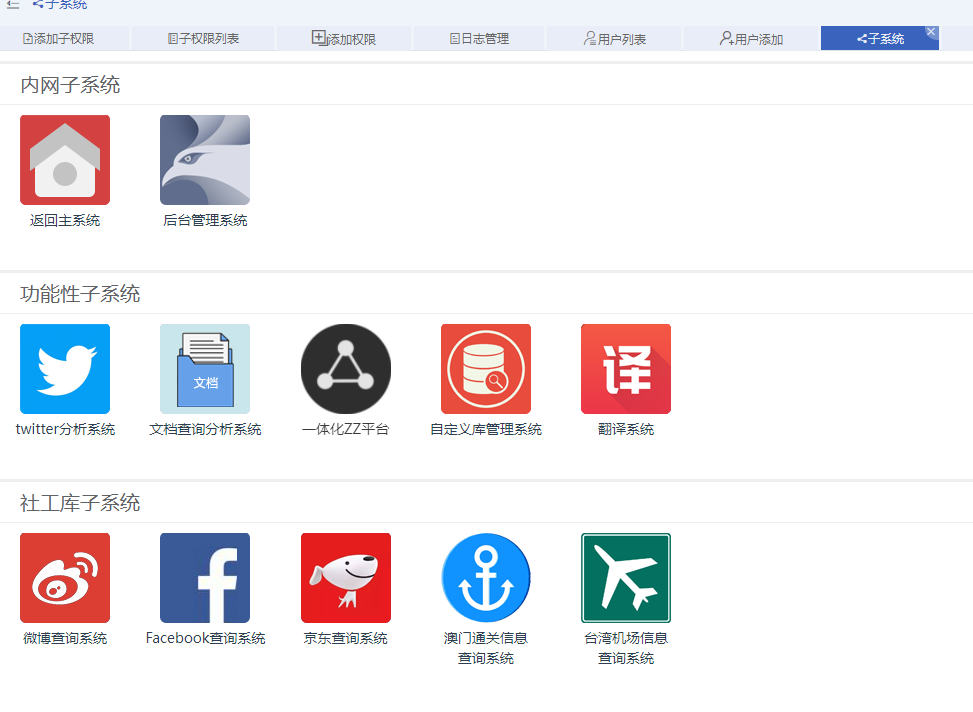This screenshot has width=973, height=712.
Task: Switch to the 添加权限 tab
Action: [x=344, y=38]
